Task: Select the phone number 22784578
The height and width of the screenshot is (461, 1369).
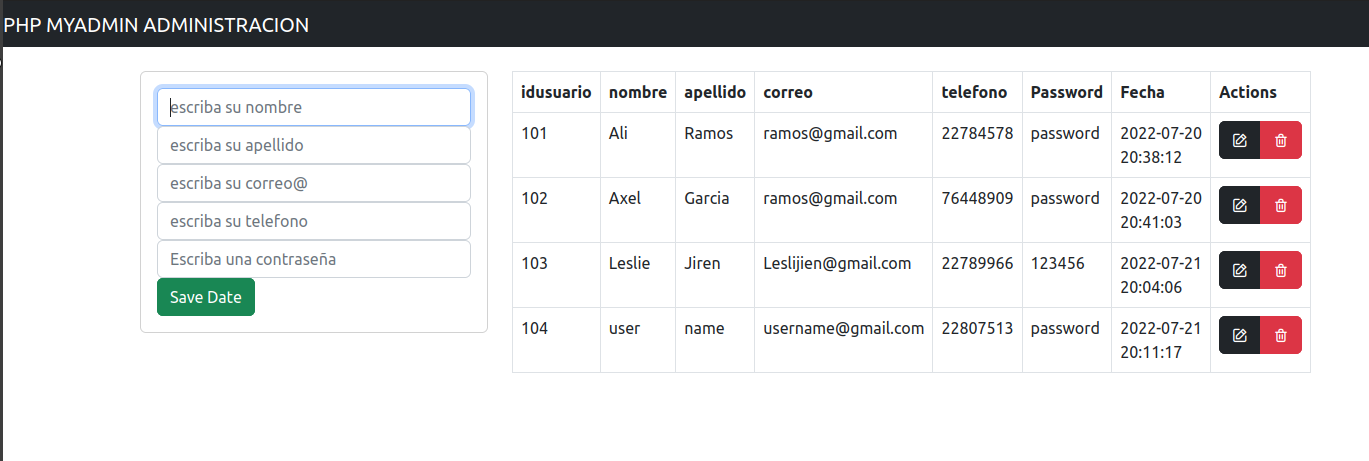Action: point(977,133)
